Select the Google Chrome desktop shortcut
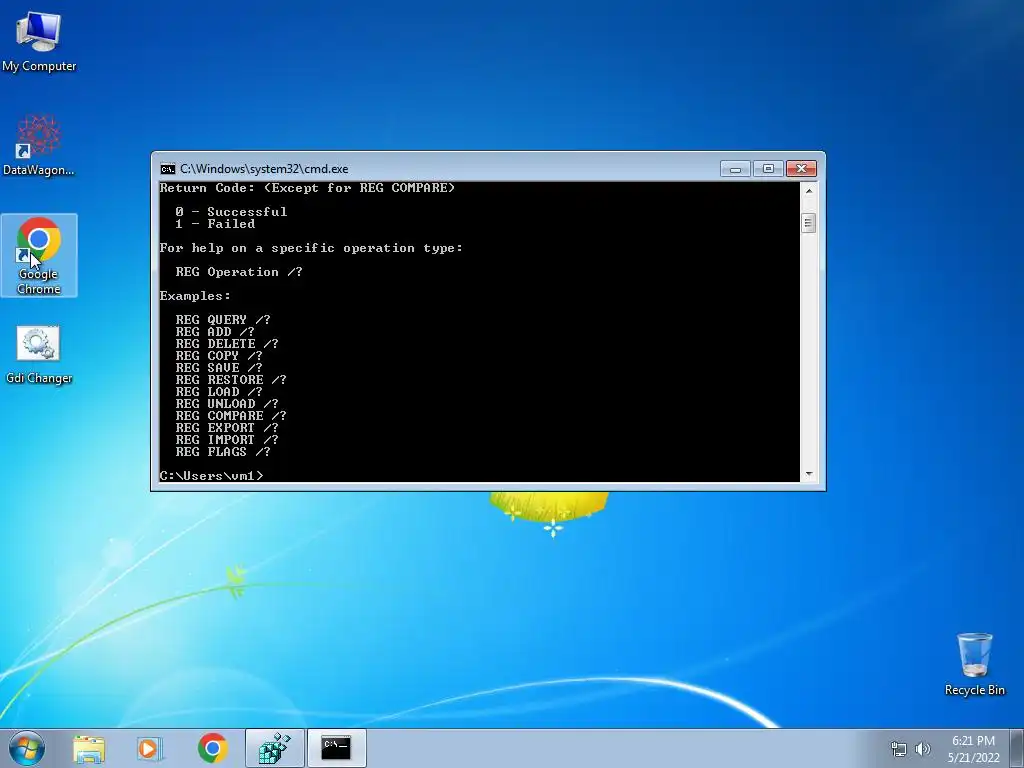Screen dimensions: 1024x768 click(39, 255)
